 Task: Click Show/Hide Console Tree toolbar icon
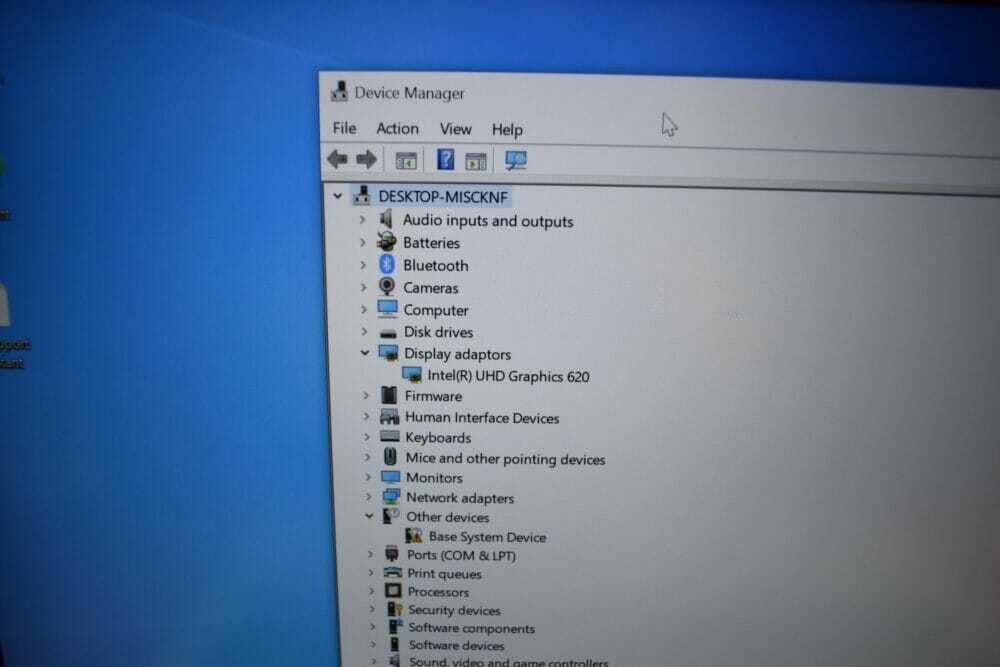[406, 161]
